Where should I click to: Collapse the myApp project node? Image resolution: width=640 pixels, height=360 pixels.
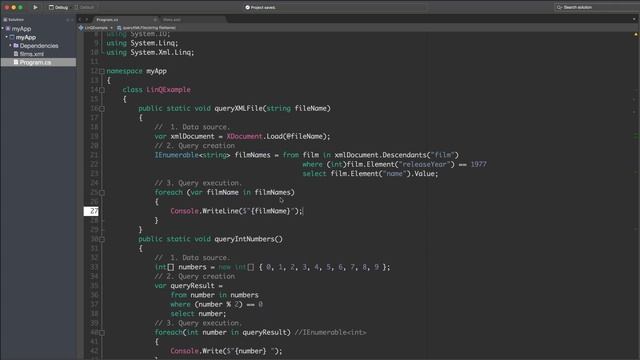pos(7,37)
